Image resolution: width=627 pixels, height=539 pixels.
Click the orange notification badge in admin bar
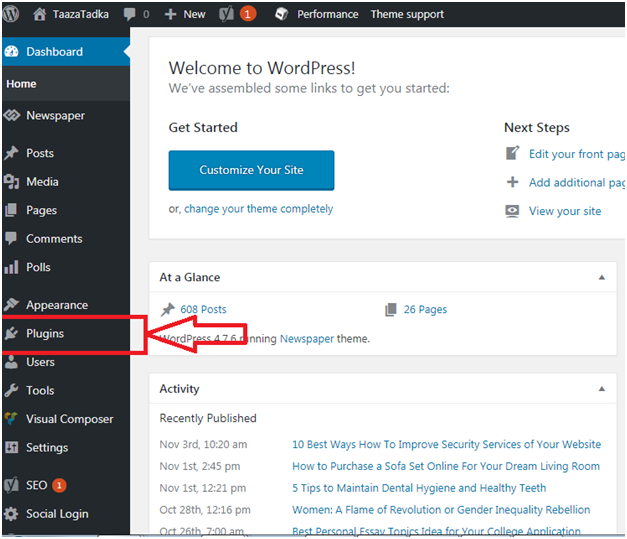click(x=248, y=14)
